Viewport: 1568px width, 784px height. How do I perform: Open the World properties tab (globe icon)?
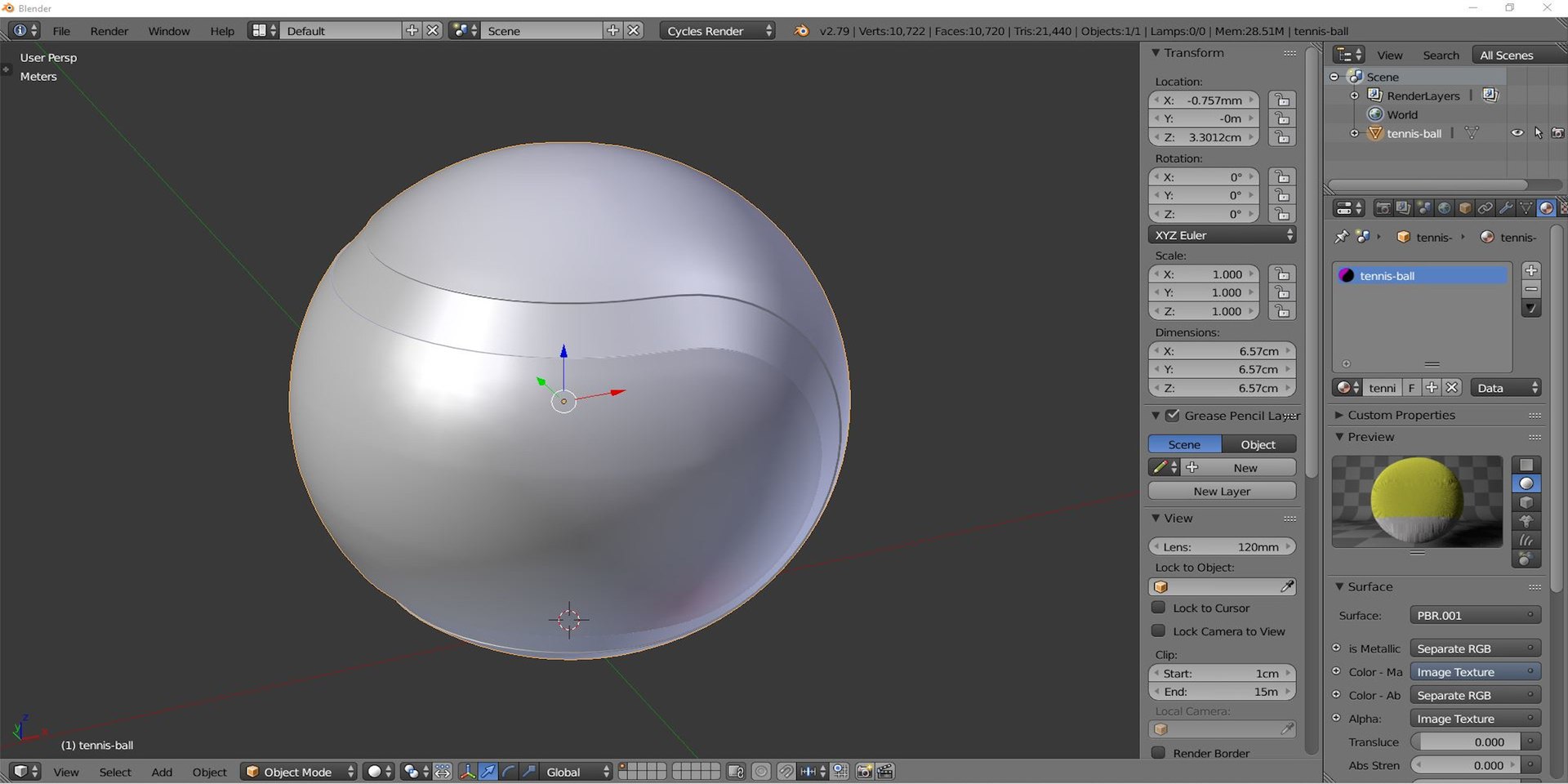click(x=1444, y=208)
